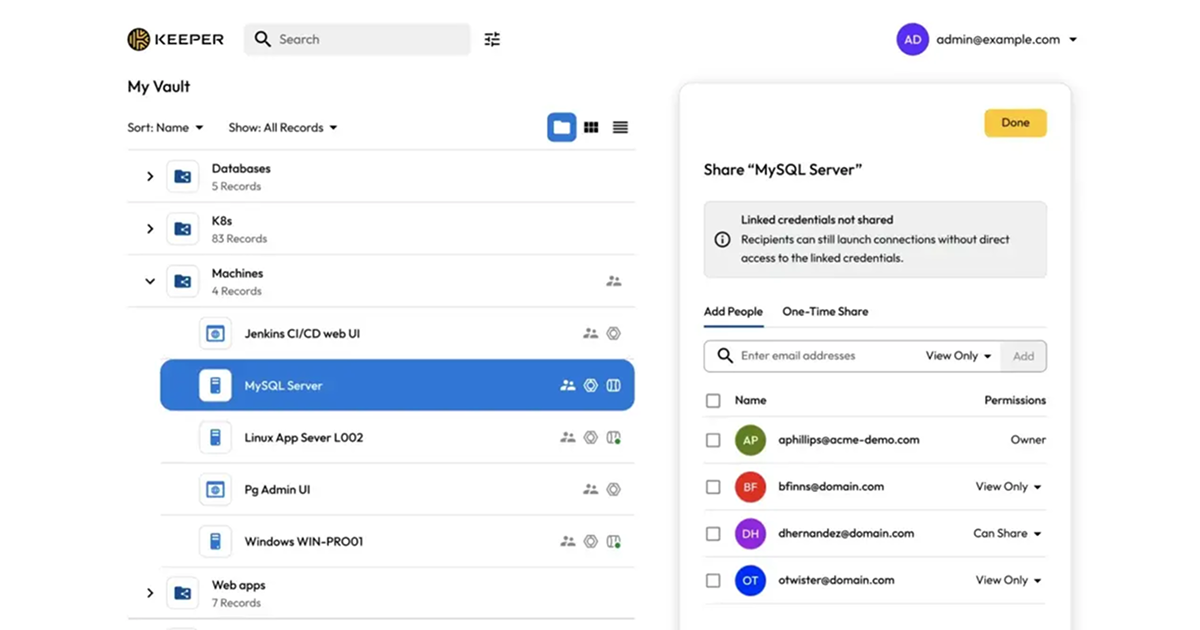This screenshot has height=630, width=1200.
Task: Open the search filter options icon
Action: tap(492, 39)
